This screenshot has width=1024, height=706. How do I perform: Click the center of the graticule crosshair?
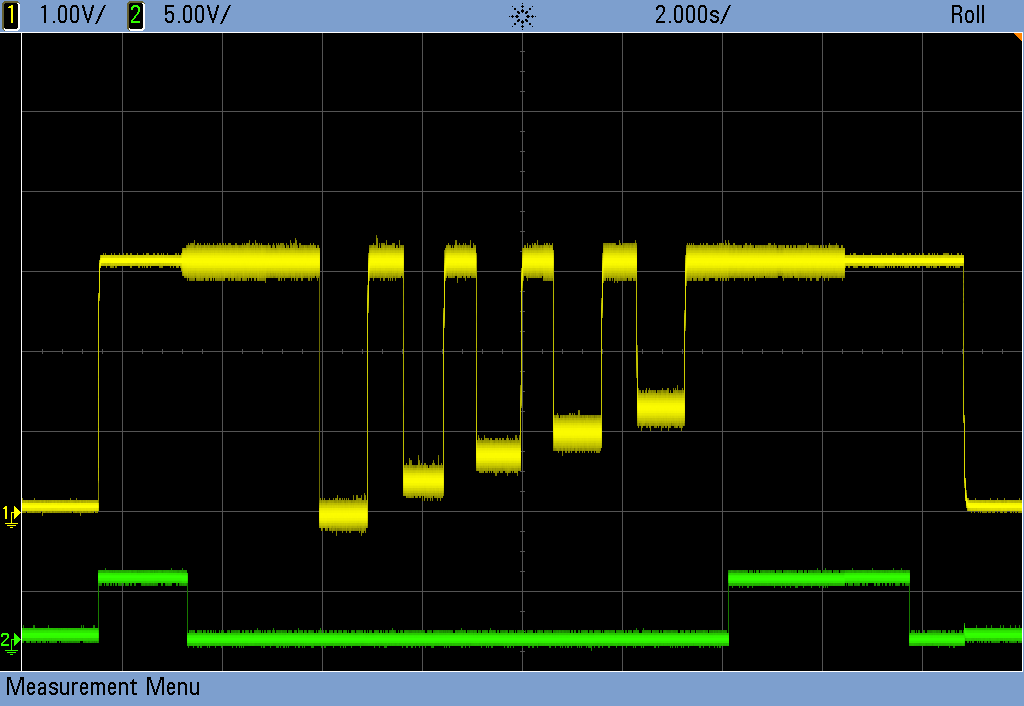point(522,351)
